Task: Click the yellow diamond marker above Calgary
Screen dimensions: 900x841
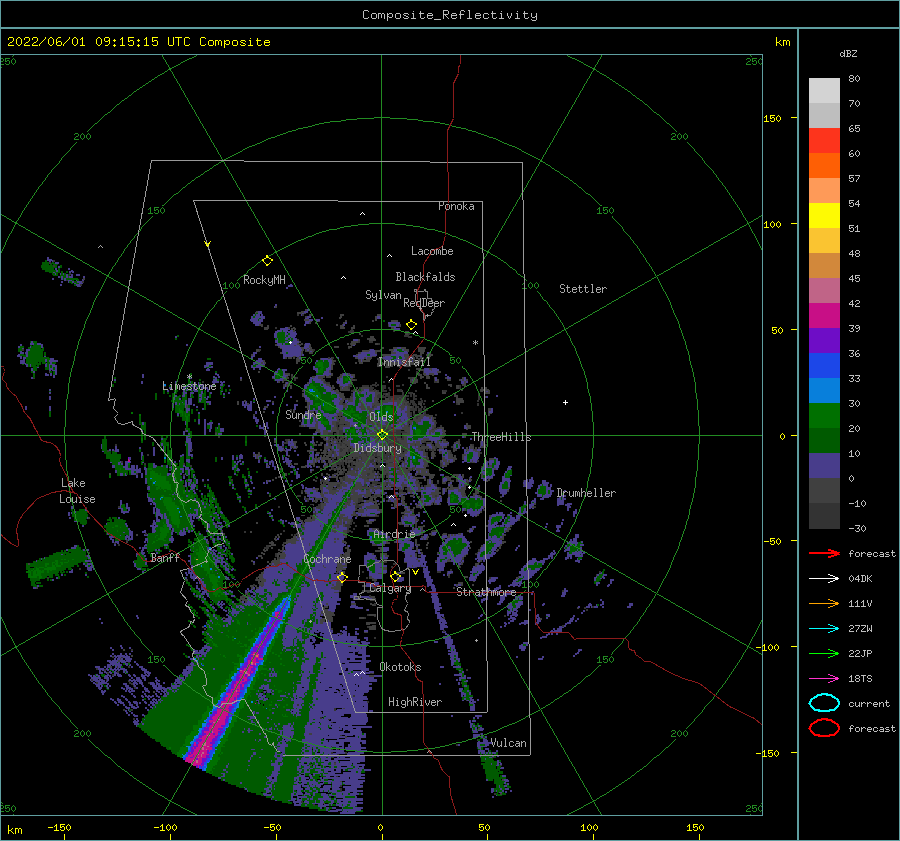Action: tap(395, 576)
